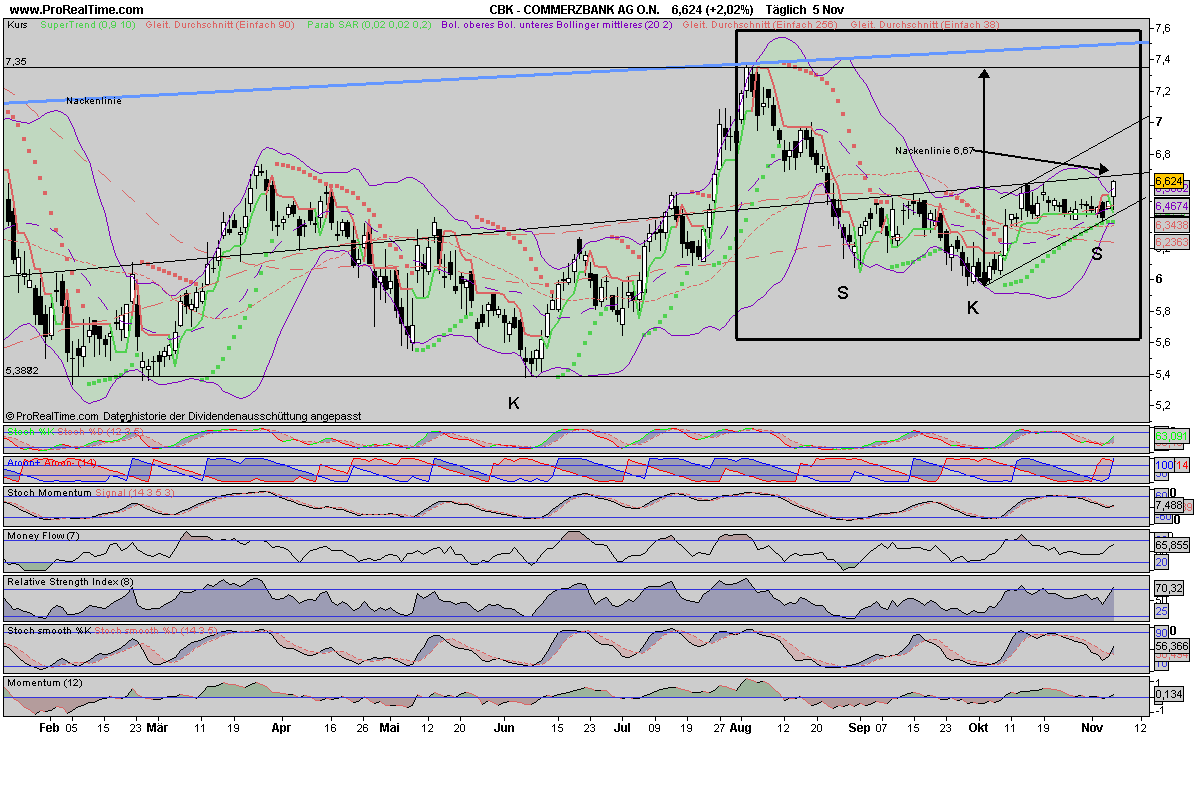This screenshot has width=1200, height=800.
Task: Select the CBK - COMMERZBANK AG O.N. title
Action: (x=575, y=10)
